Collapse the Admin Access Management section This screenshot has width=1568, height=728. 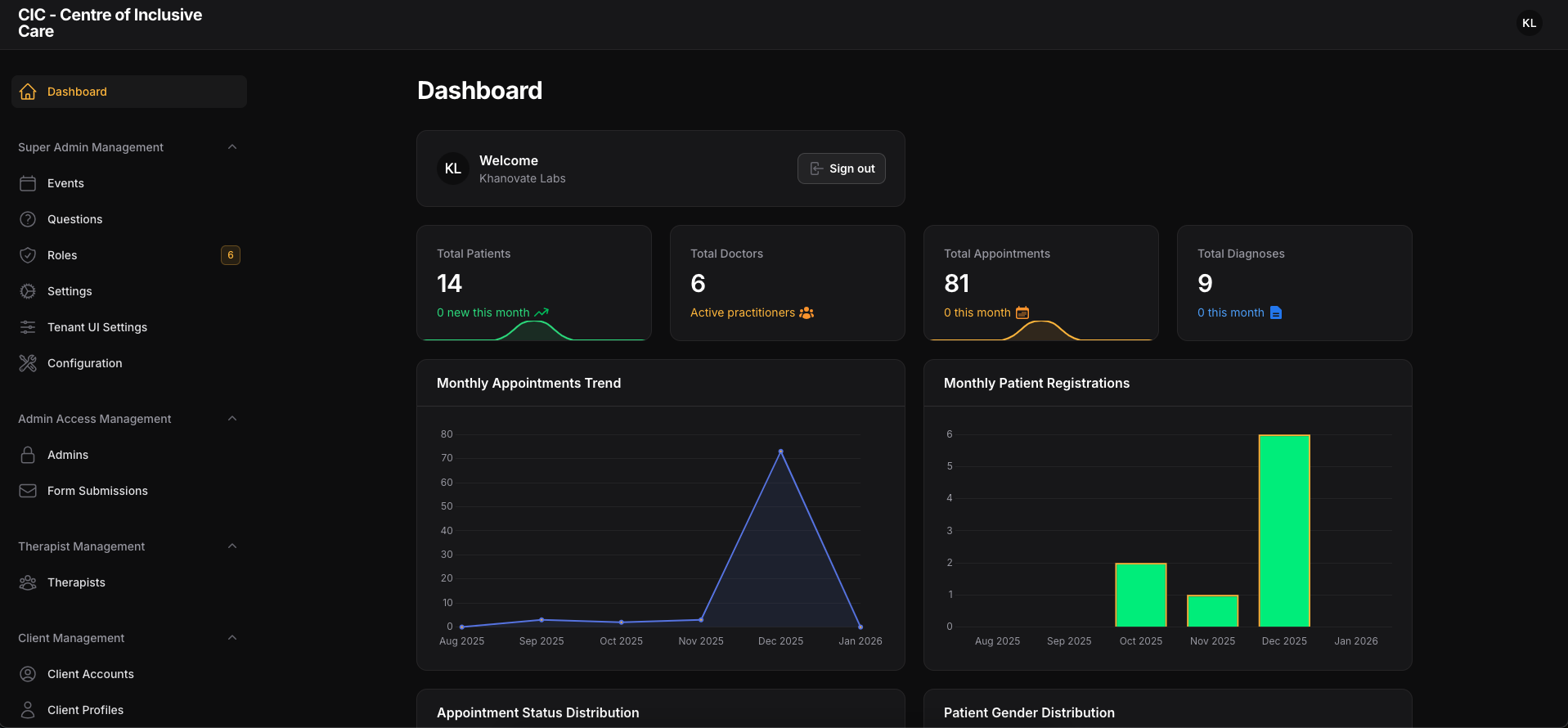232,419
